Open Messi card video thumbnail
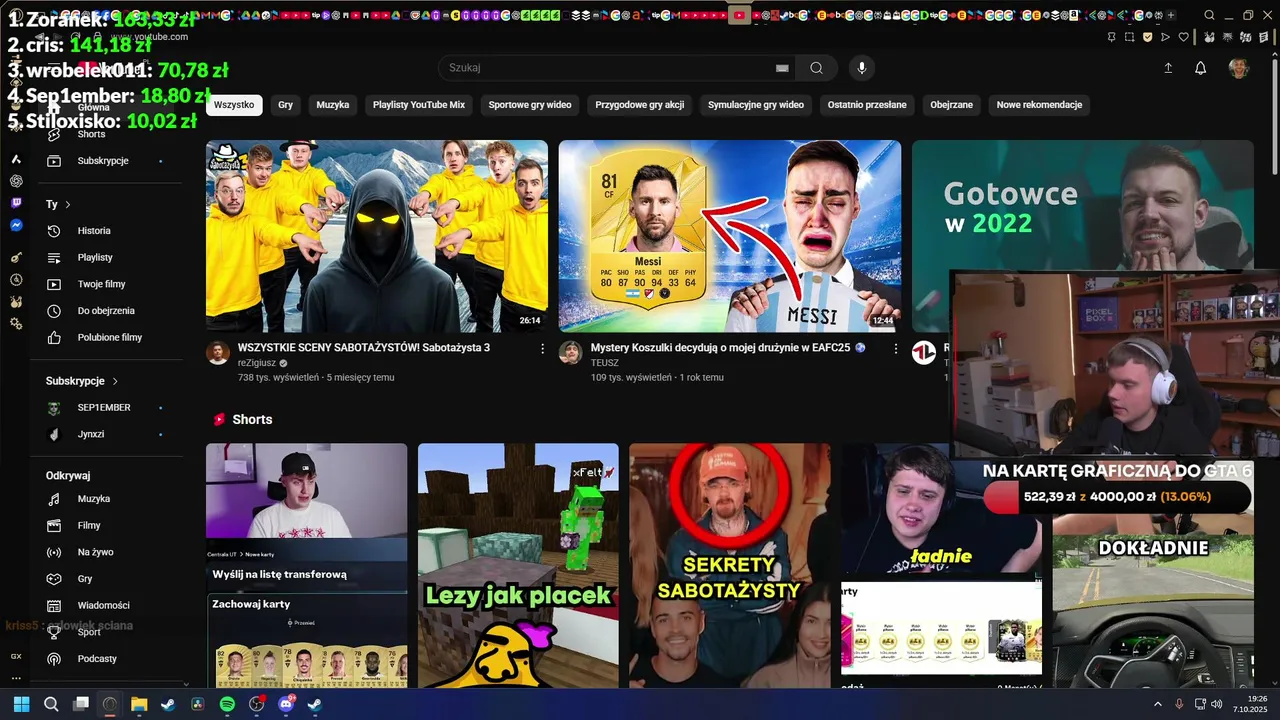The width and height of the screenshot is (1280, 720). (x=730, y=236)
